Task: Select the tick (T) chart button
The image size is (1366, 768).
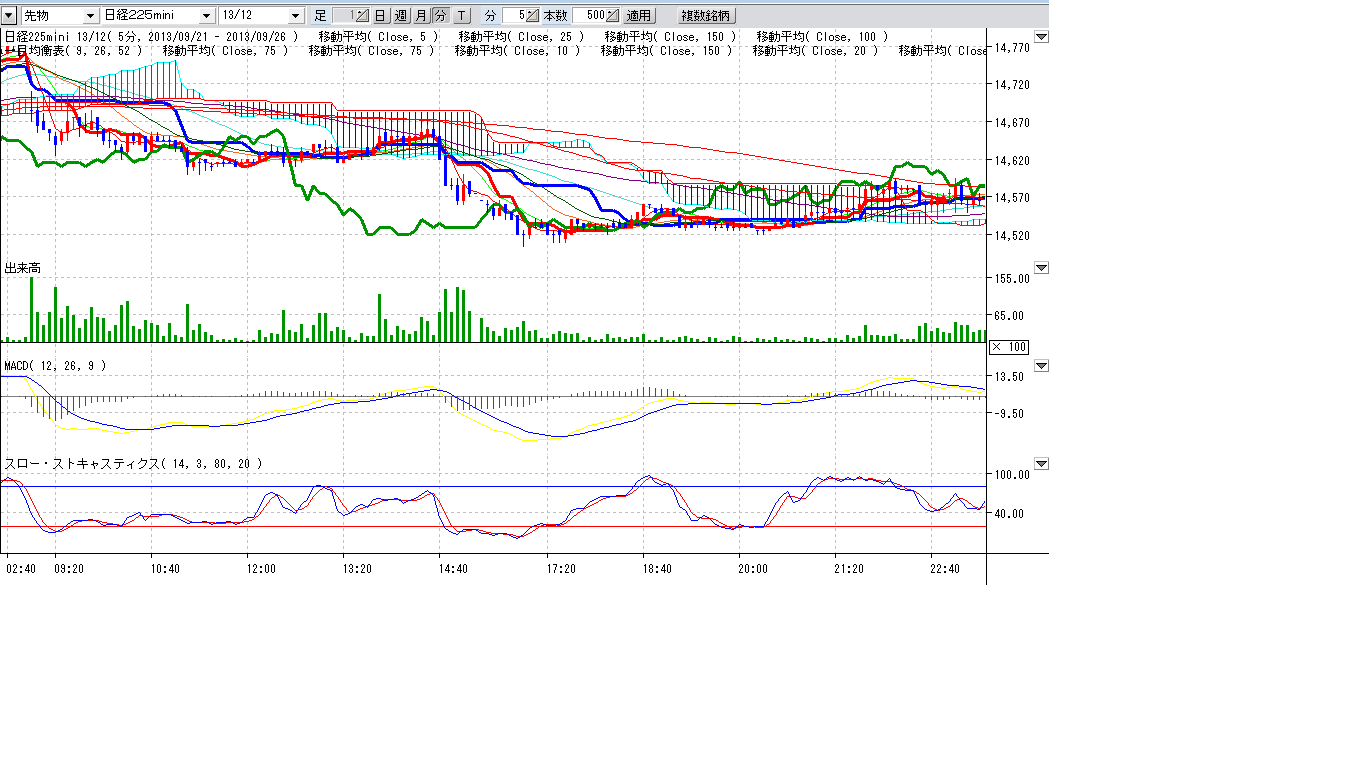Action: pyautogui.click(x=461, y=16)
